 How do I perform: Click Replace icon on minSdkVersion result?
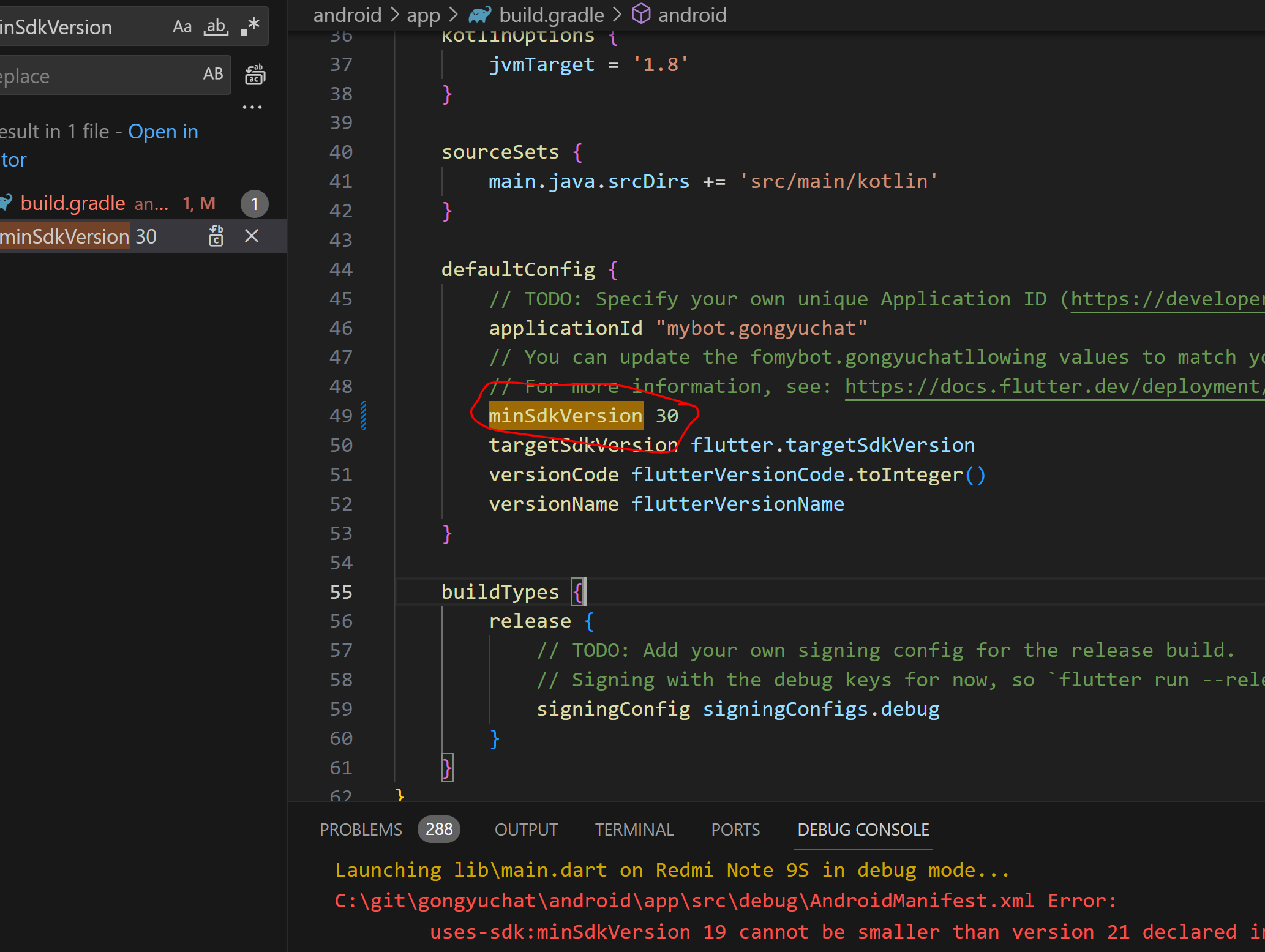click(x=216, y=236)
